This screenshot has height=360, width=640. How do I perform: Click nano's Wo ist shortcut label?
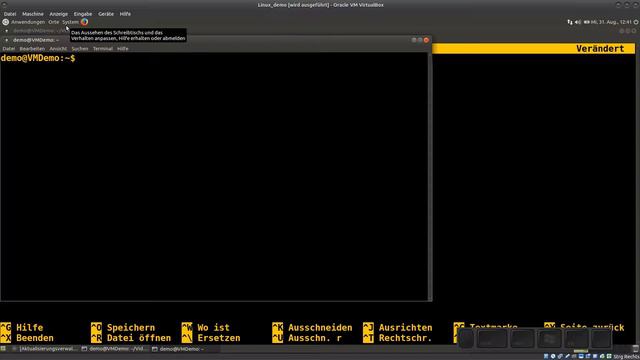[x=213, y=327]
